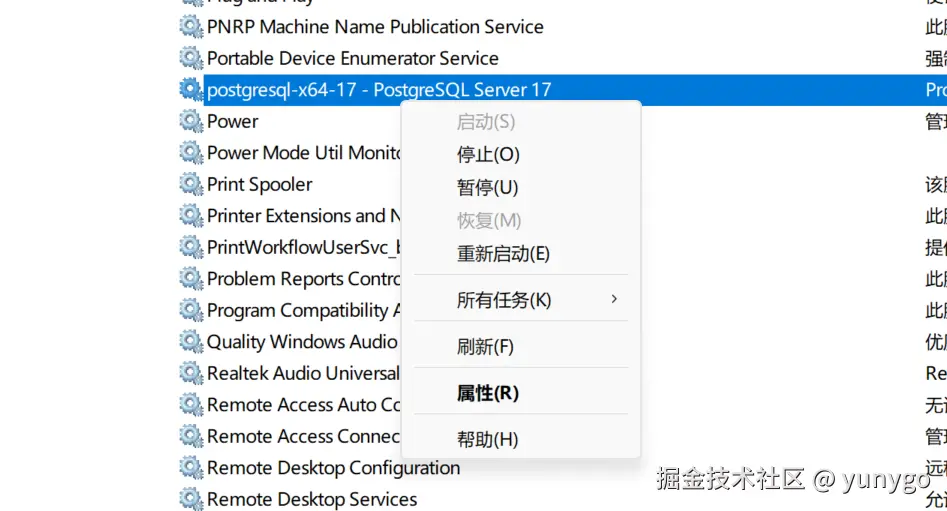Image resolution: width=947 pixels, height=511 pixels.
Task: Choose 停止(O) to stop the service
Action: pos(488,155)
